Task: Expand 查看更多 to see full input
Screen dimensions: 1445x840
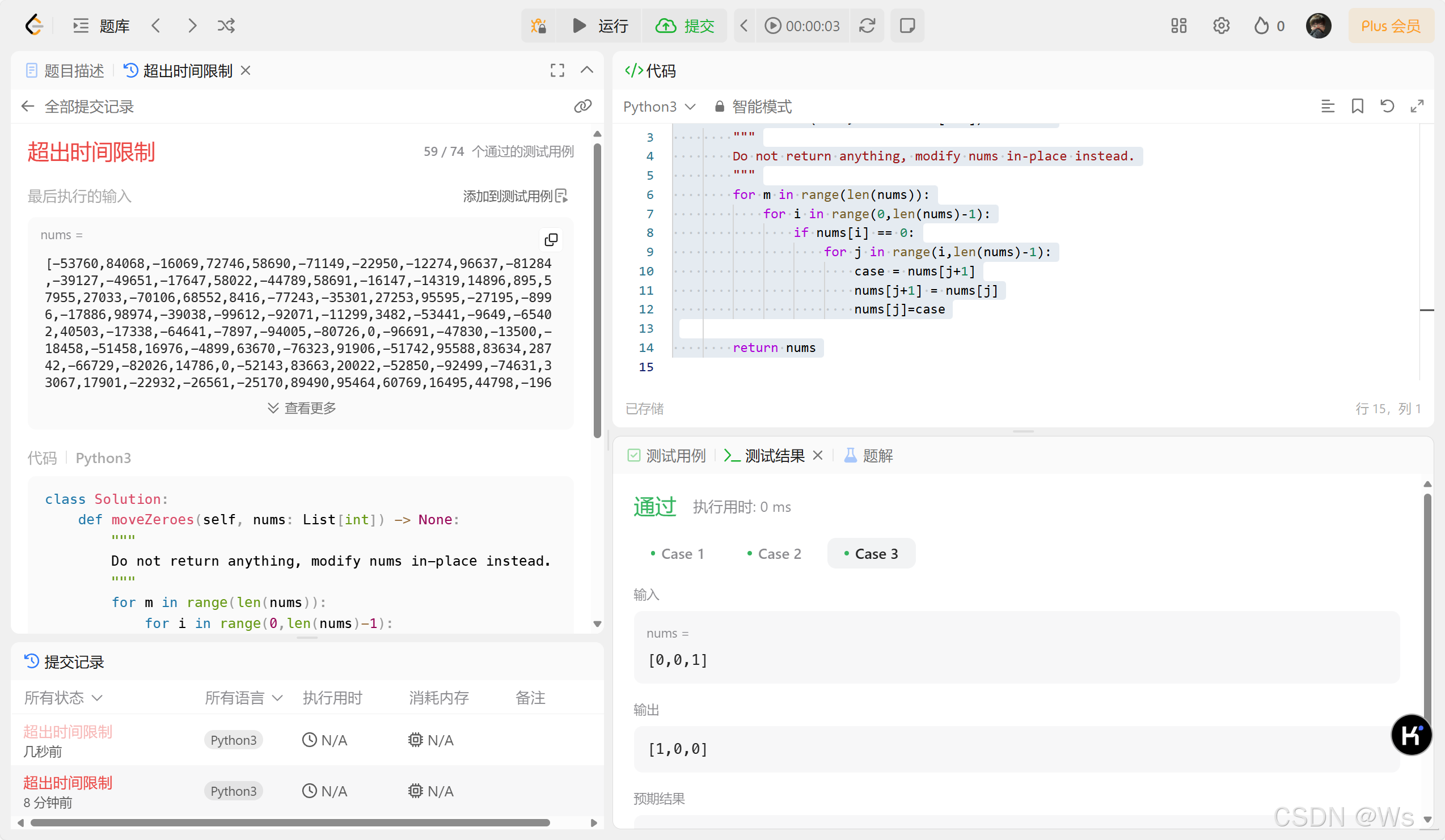Action: click(302, 408)
